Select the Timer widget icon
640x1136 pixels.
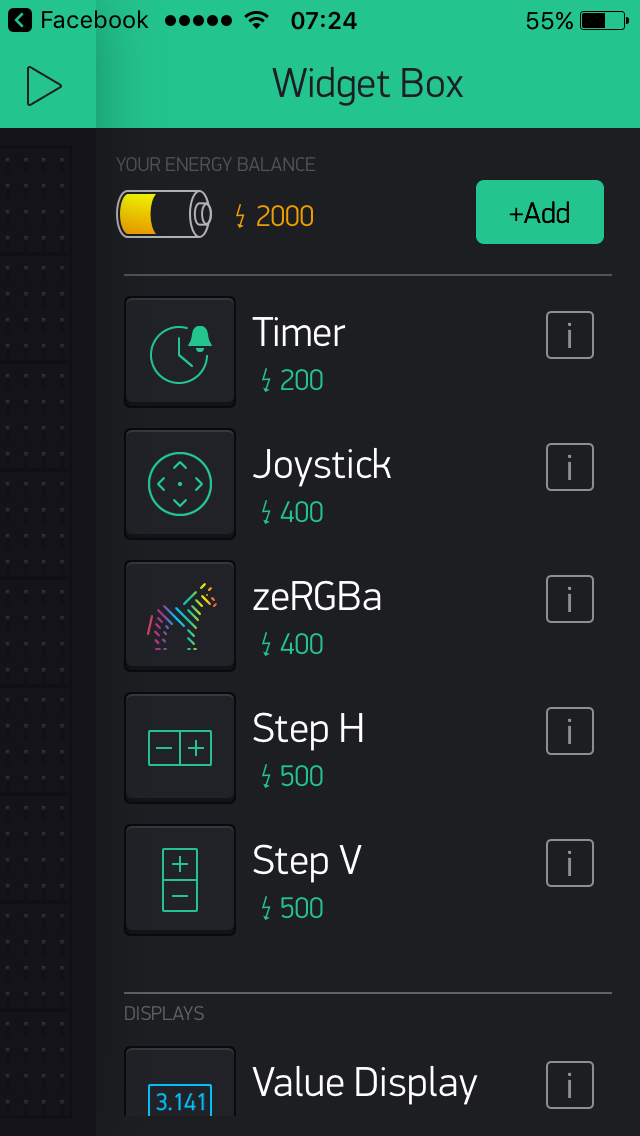pos(180,351)
